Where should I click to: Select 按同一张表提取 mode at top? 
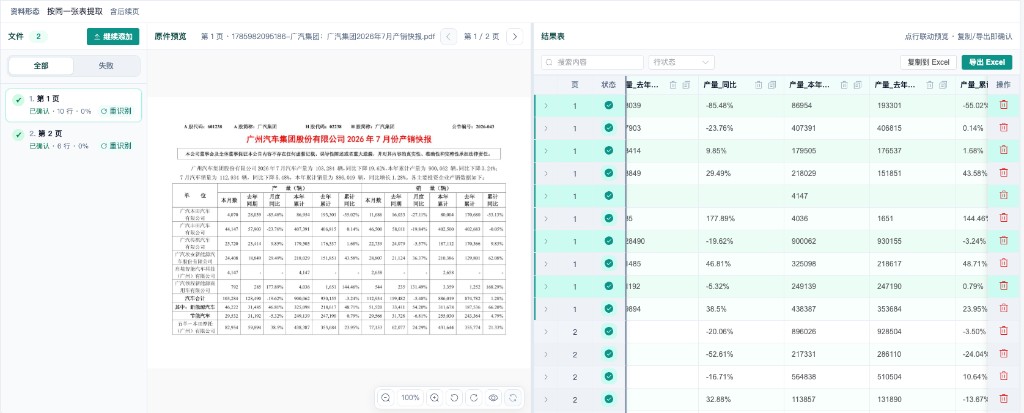(x=74, y=12)
